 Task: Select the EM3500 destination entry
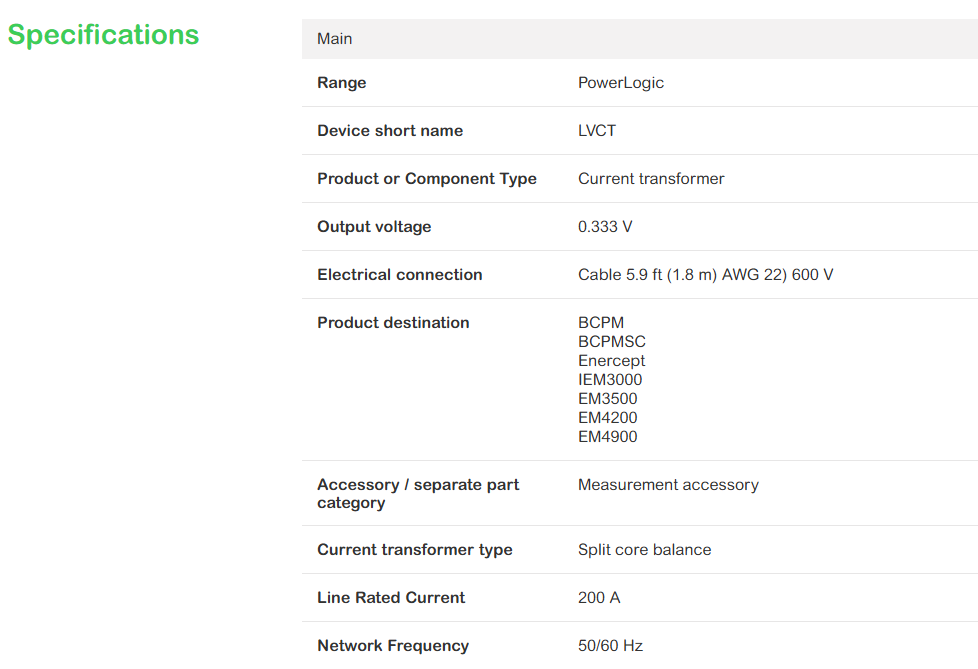click(x=608, y=399)
